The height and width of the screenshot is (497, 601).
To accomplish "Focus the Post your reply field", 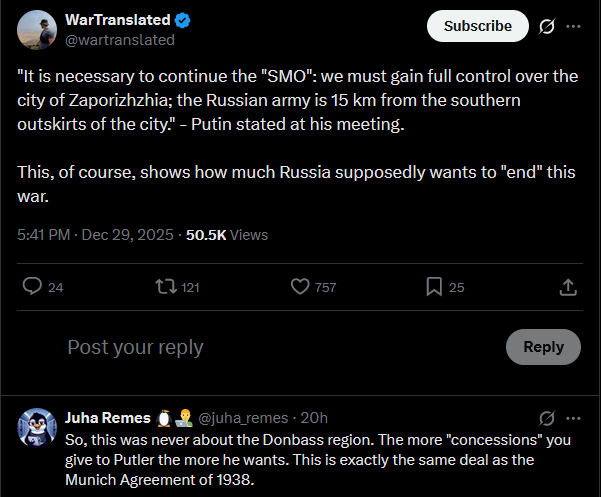I will point(284,347).
